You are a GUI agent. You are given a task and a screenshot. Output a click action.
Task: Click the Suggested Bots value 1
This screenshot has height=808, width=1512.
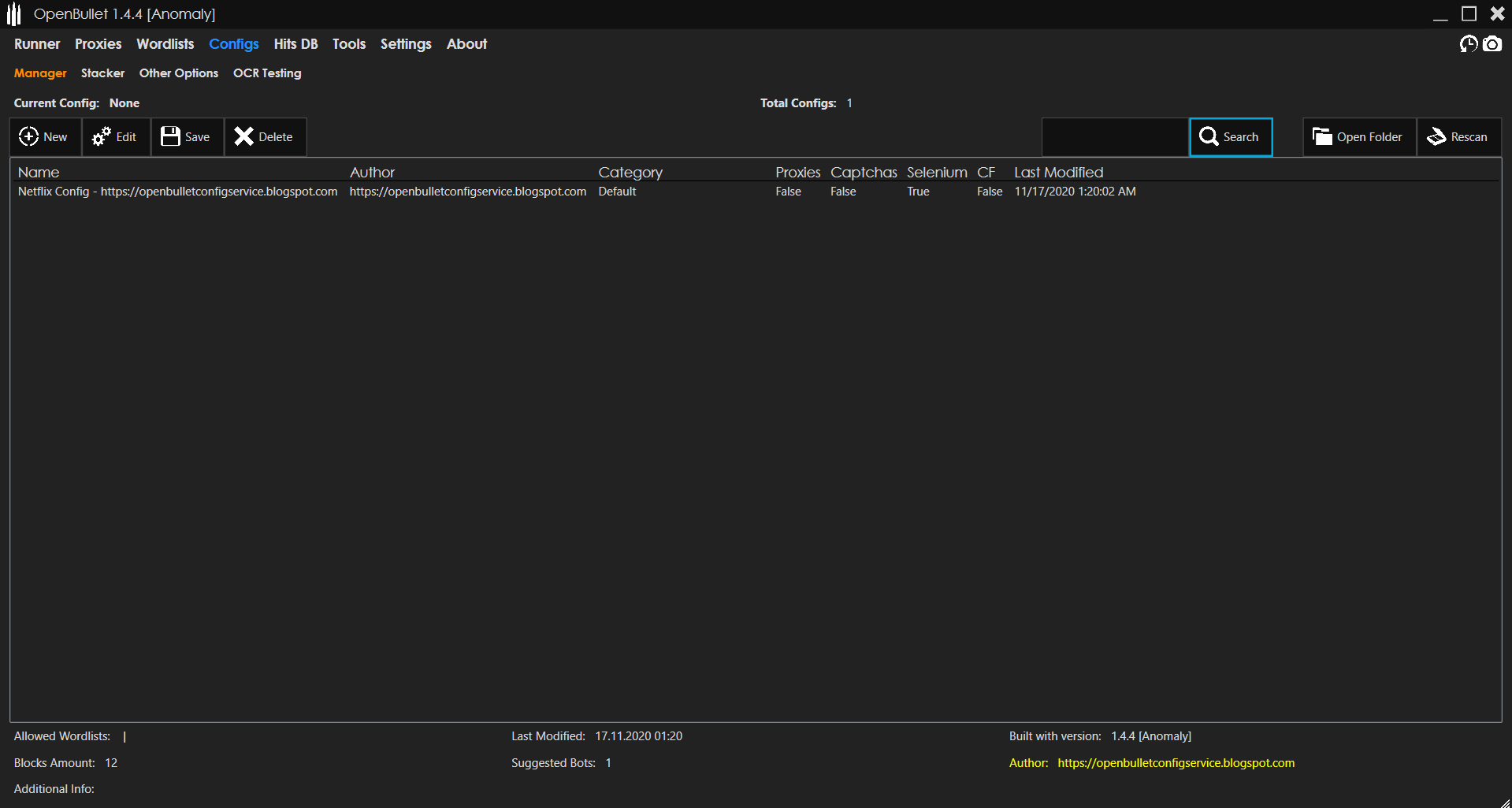[x=608, y=763]
